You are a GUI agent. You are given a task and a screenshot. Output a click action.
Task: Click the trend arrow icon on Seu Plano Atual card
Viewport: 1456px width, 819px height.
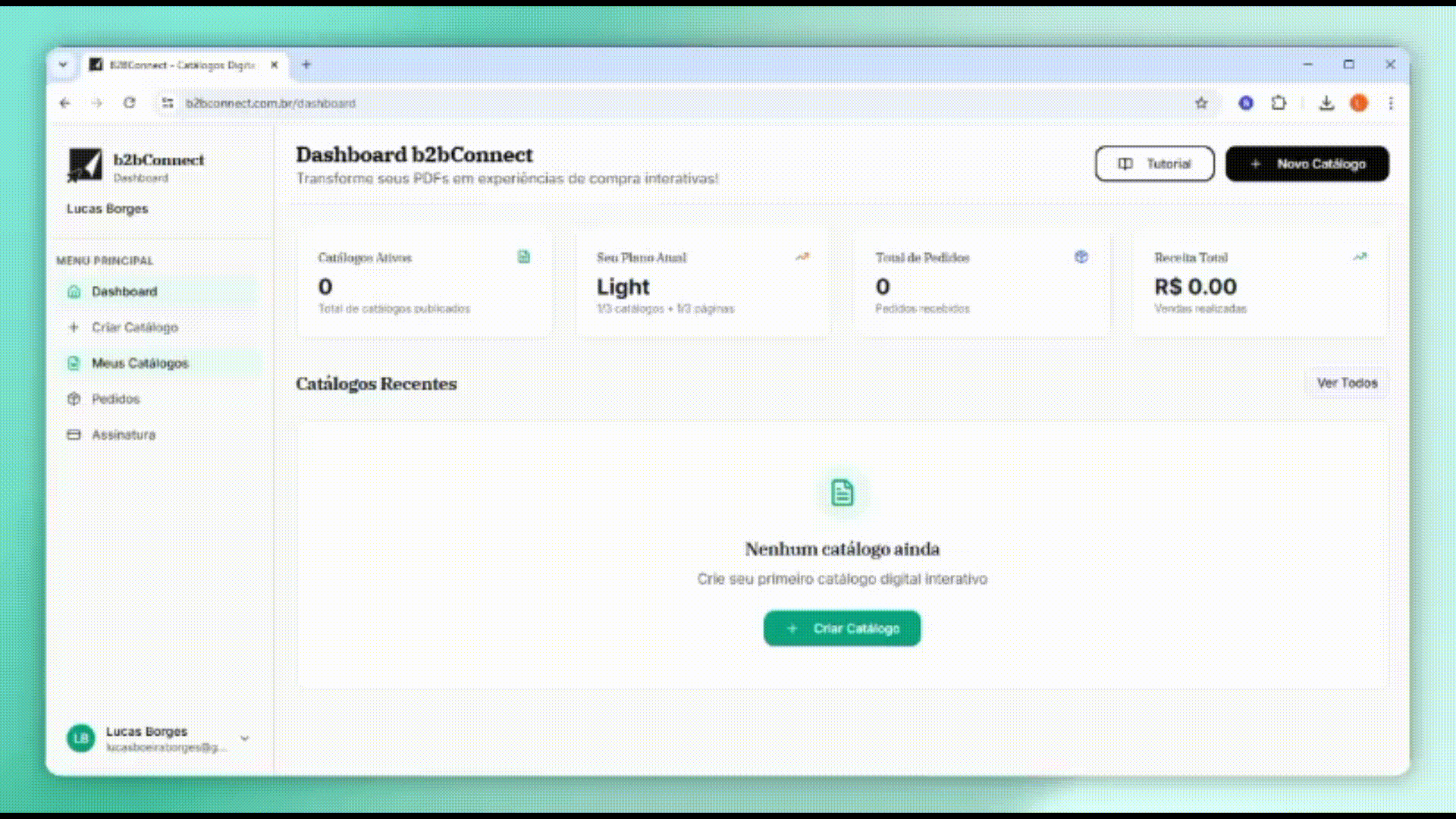(802, 257)
